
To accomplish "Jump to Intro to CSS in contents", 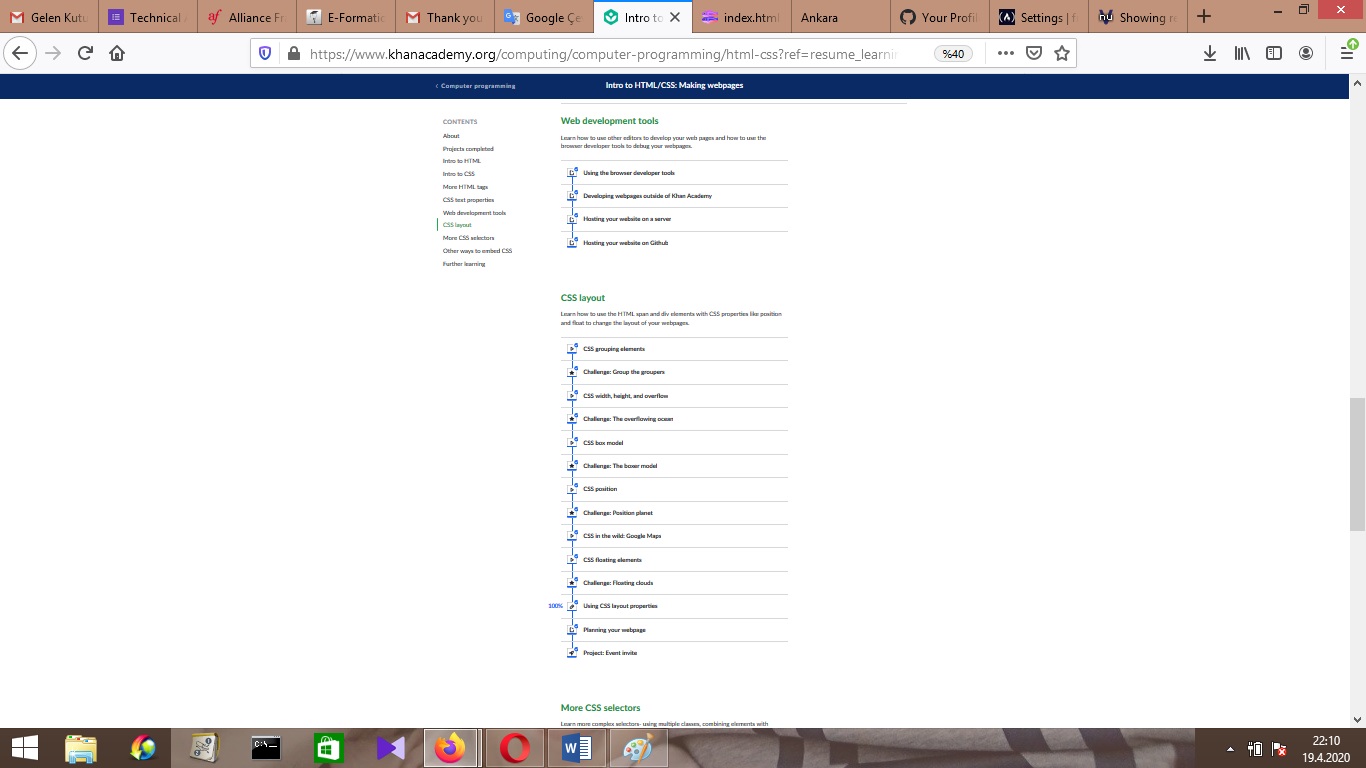I will pyautogui.click(x=459, y=174).
